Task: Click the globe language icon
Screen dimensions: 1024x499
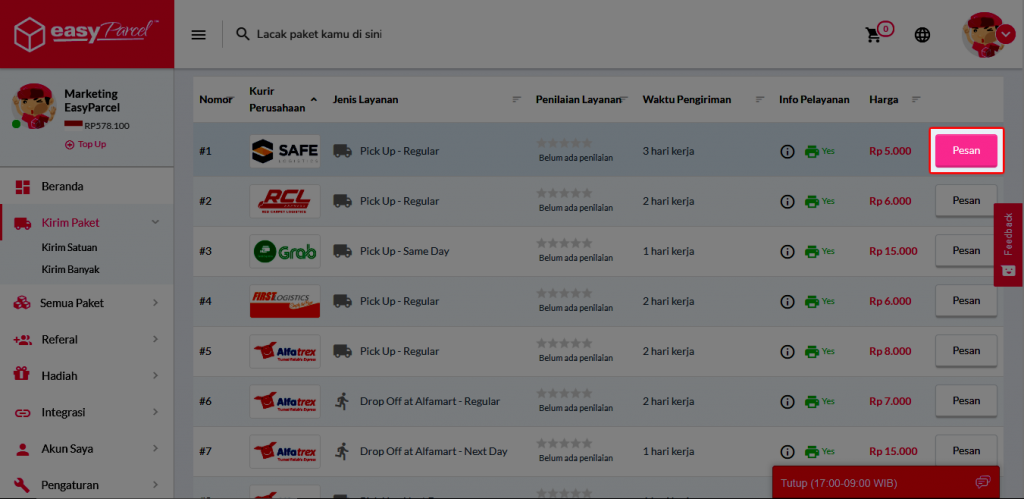Action: [922, 35]
